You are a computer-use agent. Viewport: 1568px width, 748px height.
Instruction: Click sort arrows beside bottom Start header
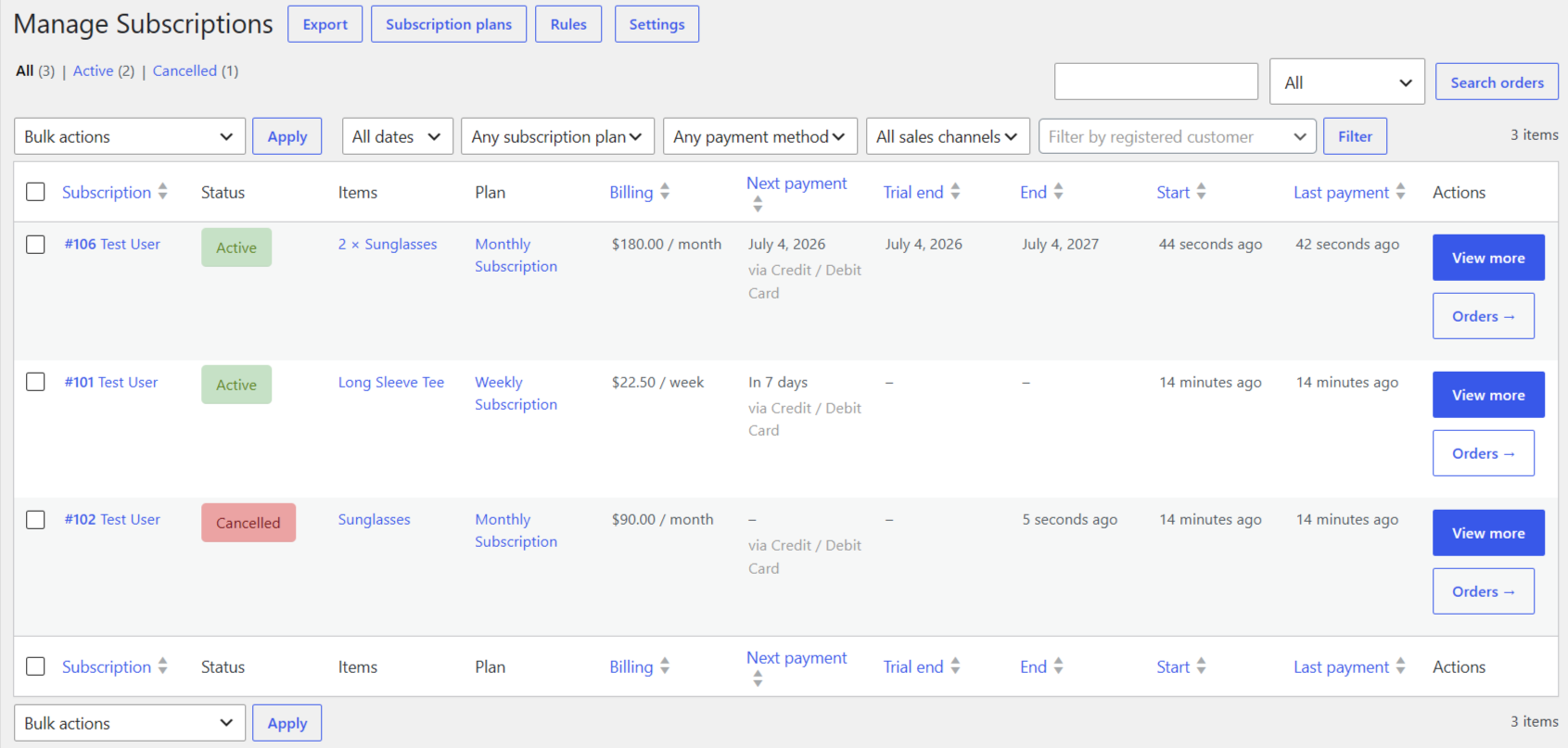point(1201,666)
